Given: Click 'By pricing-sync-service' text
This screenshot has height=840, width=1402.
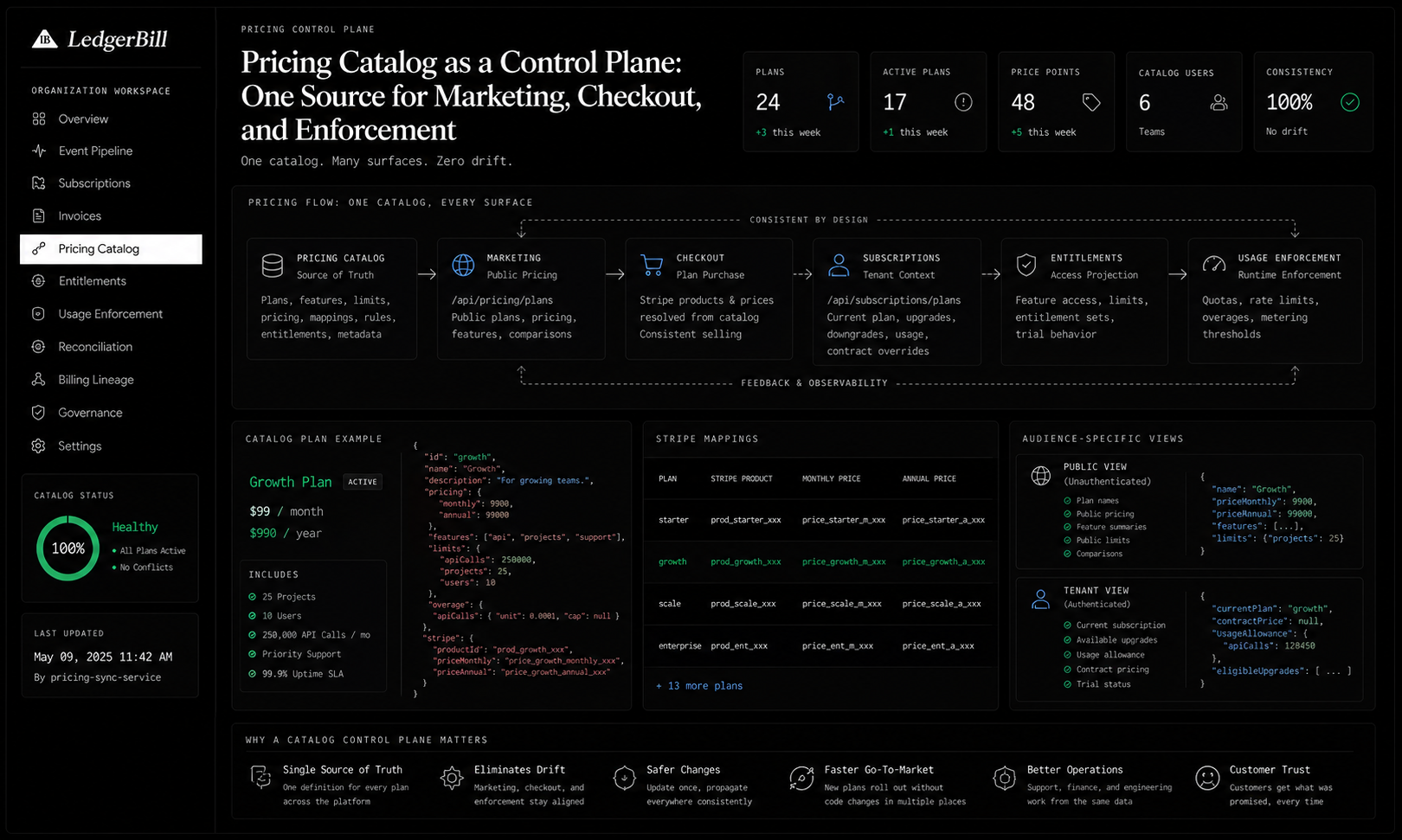Looking at the screenshot, I should (98, 677).
